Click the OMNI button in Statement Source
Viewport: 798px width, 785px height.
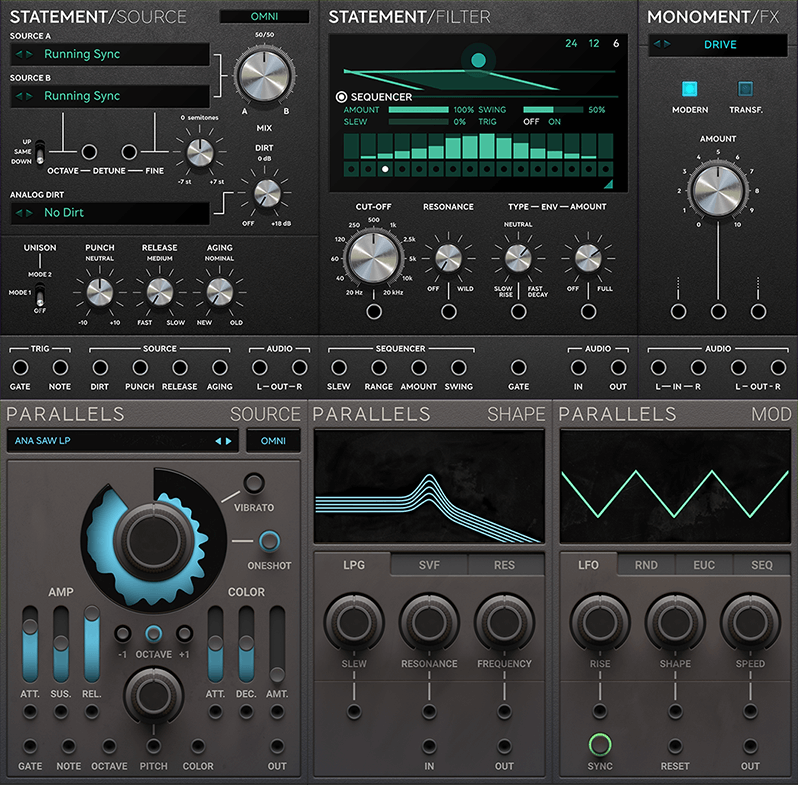click(264, 16)
